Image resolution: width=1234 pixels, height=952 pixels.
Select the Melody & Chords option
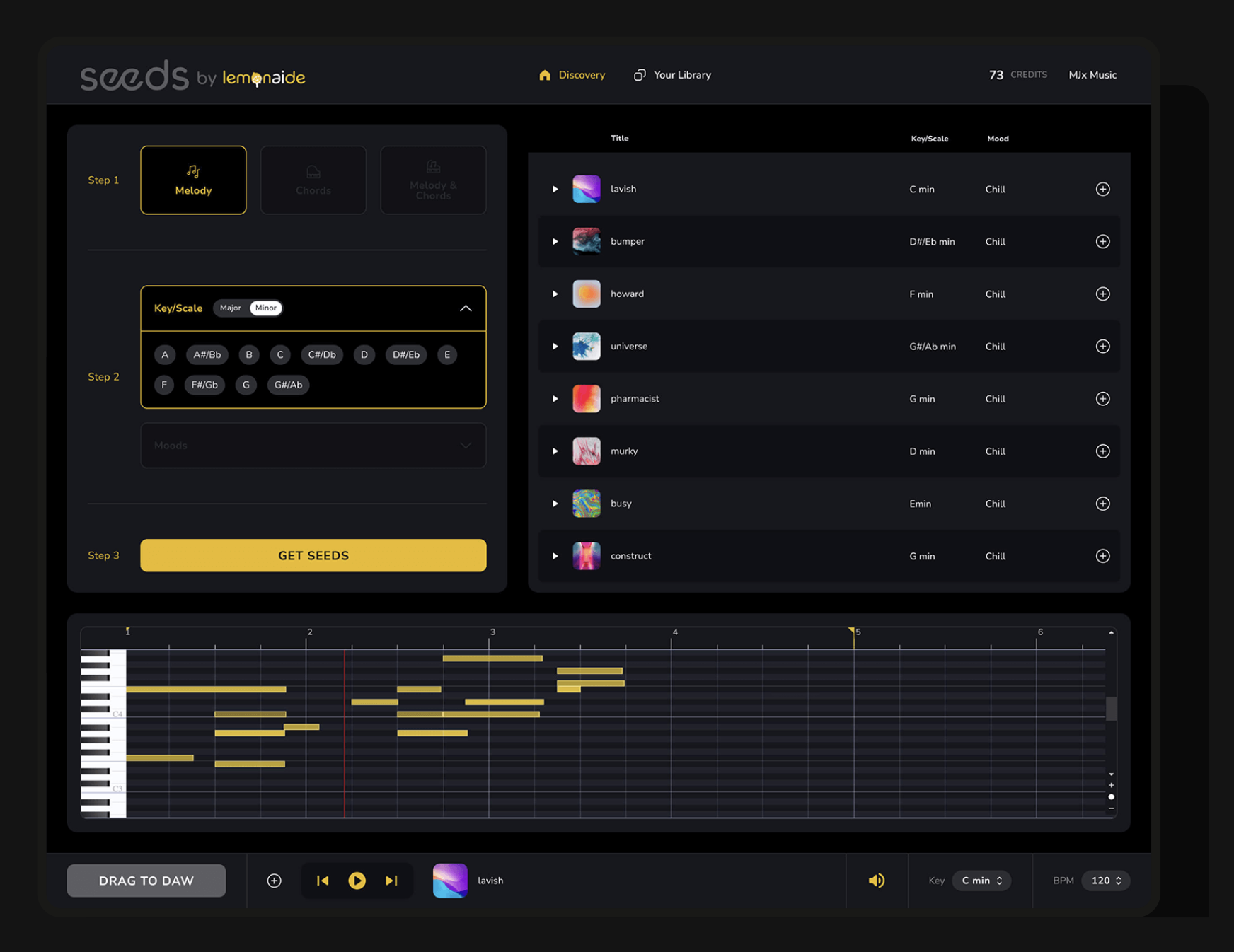point(433,180)
